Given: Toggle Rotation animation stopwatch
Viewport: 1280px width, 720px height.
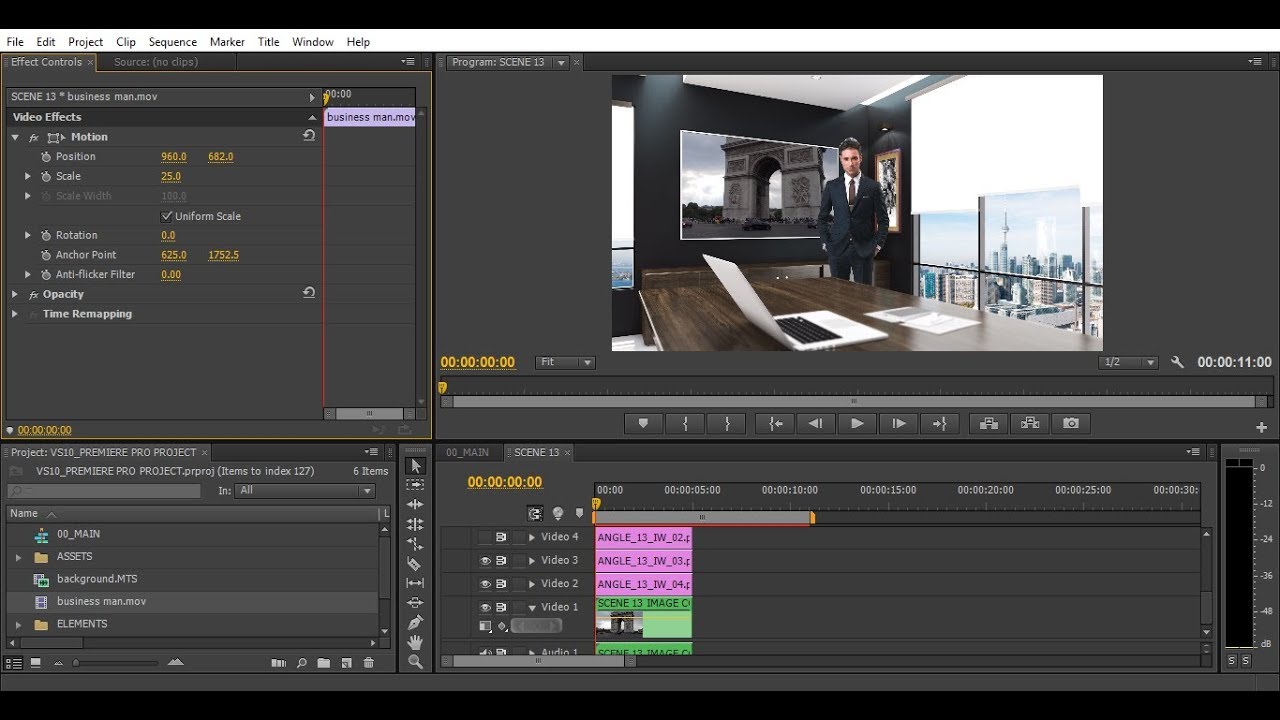Looking at the screenshot, I should pos(45,235).
